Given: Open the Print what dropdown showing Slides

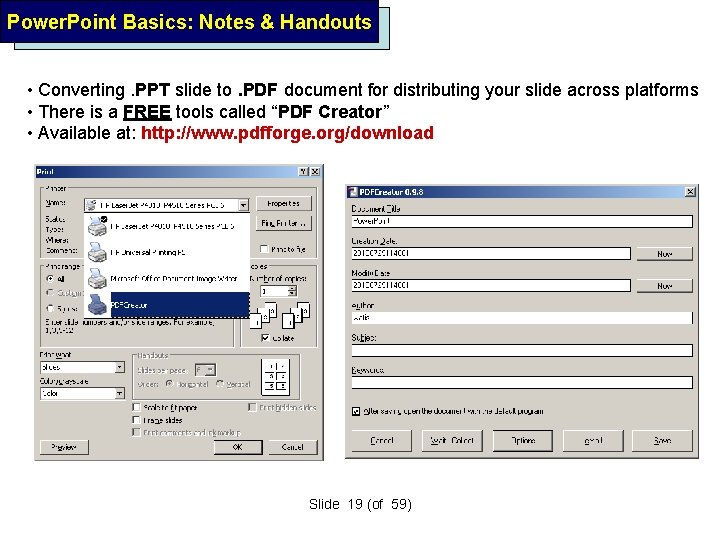Looking at the screenshot, I should point(120,367).
